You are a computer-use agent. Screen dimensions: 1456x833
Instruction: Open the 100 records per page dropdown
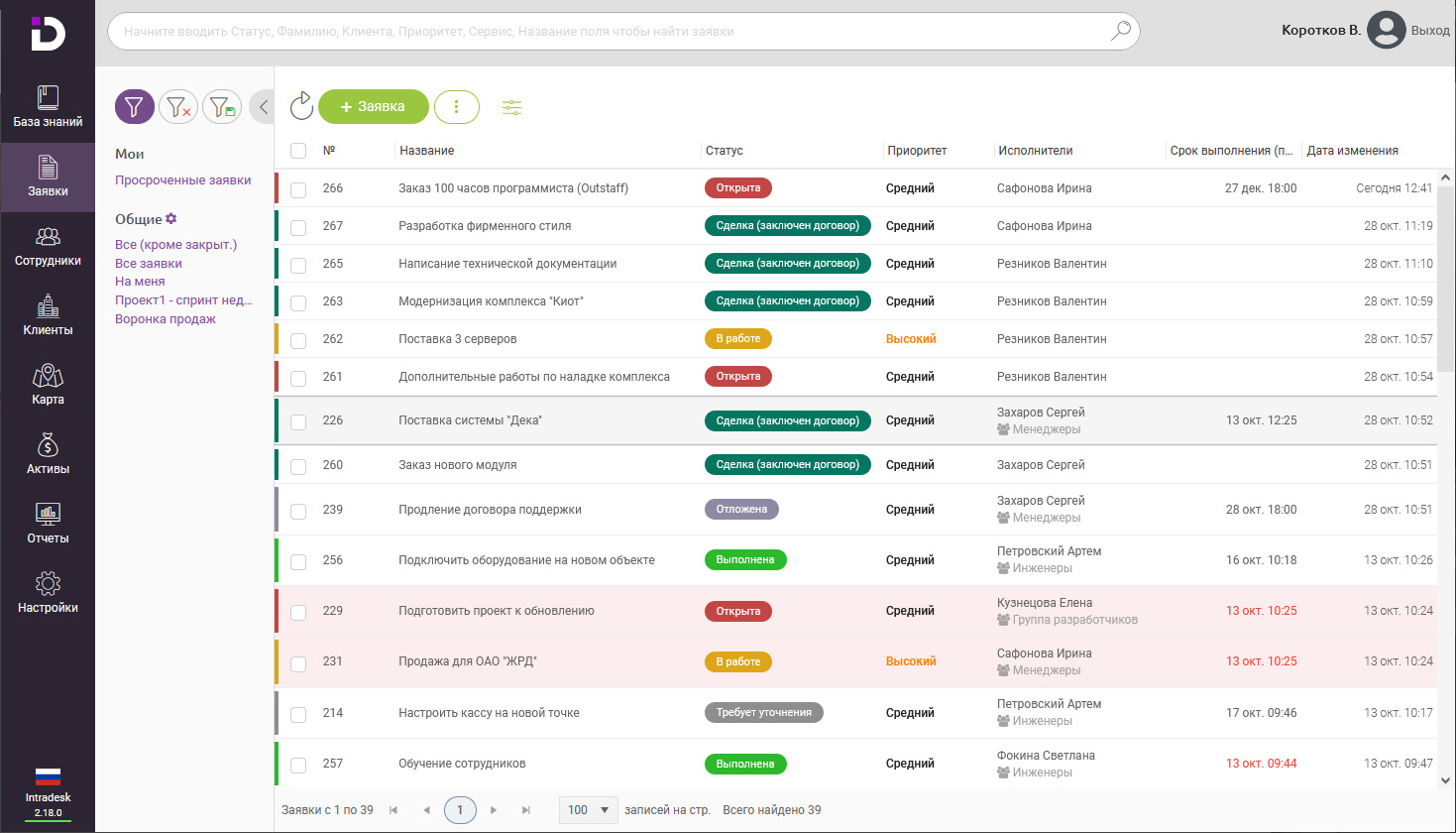point(589,810)
